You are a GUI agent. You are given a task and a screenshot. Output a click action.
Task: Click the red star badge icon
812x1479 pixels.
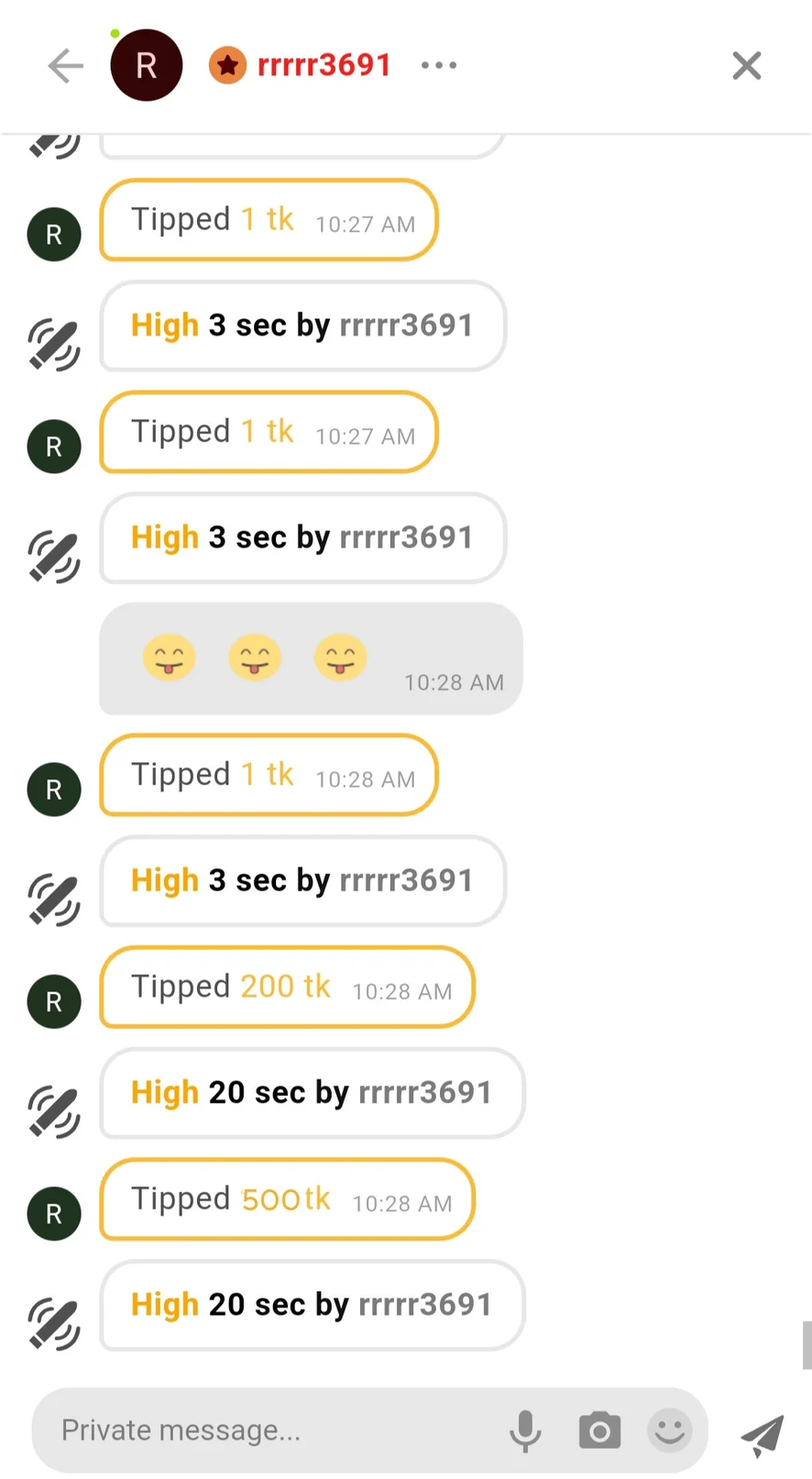[x=227, y=65]
